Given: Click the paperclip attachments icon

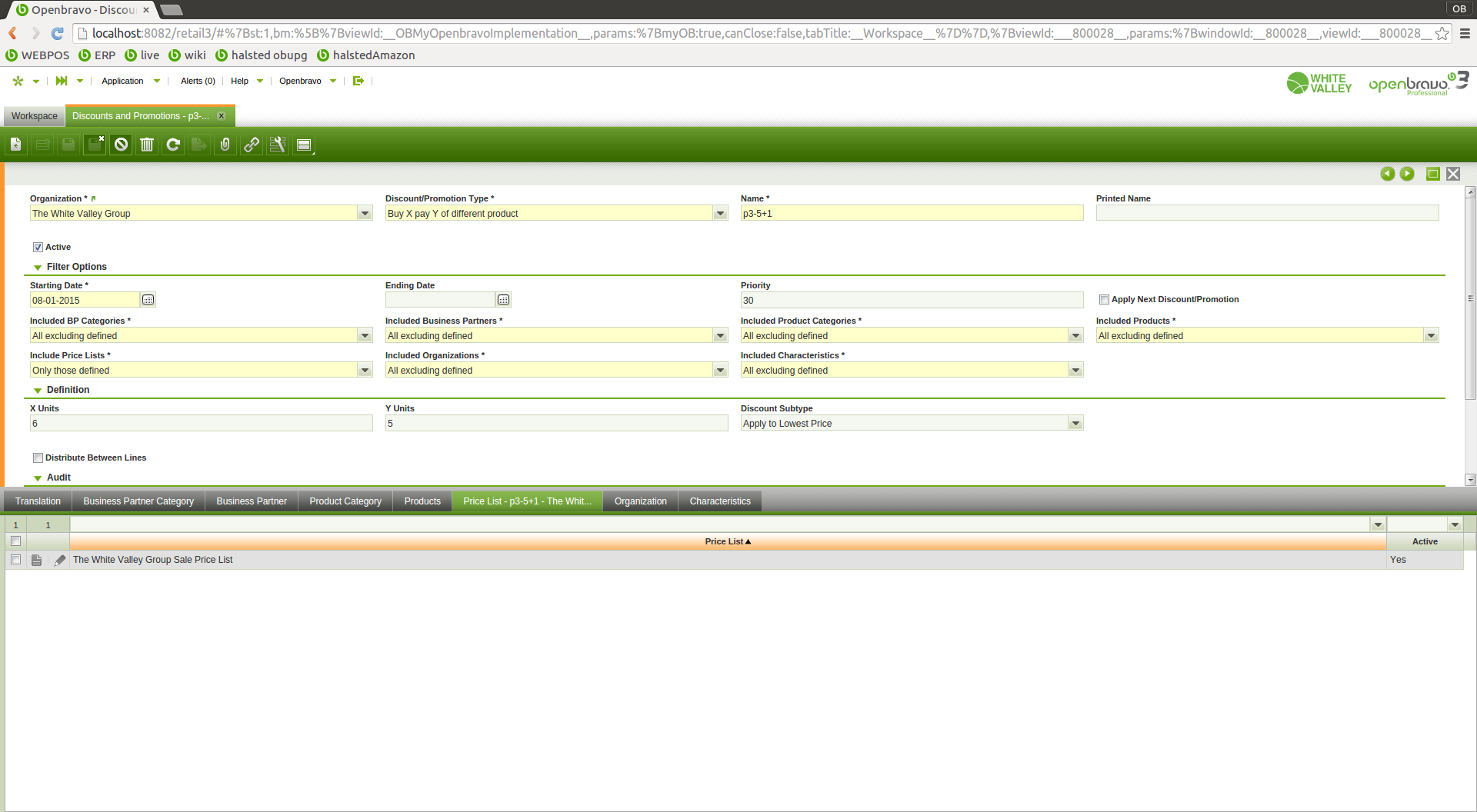Looking at the screenshot, I should coord(225,145).
